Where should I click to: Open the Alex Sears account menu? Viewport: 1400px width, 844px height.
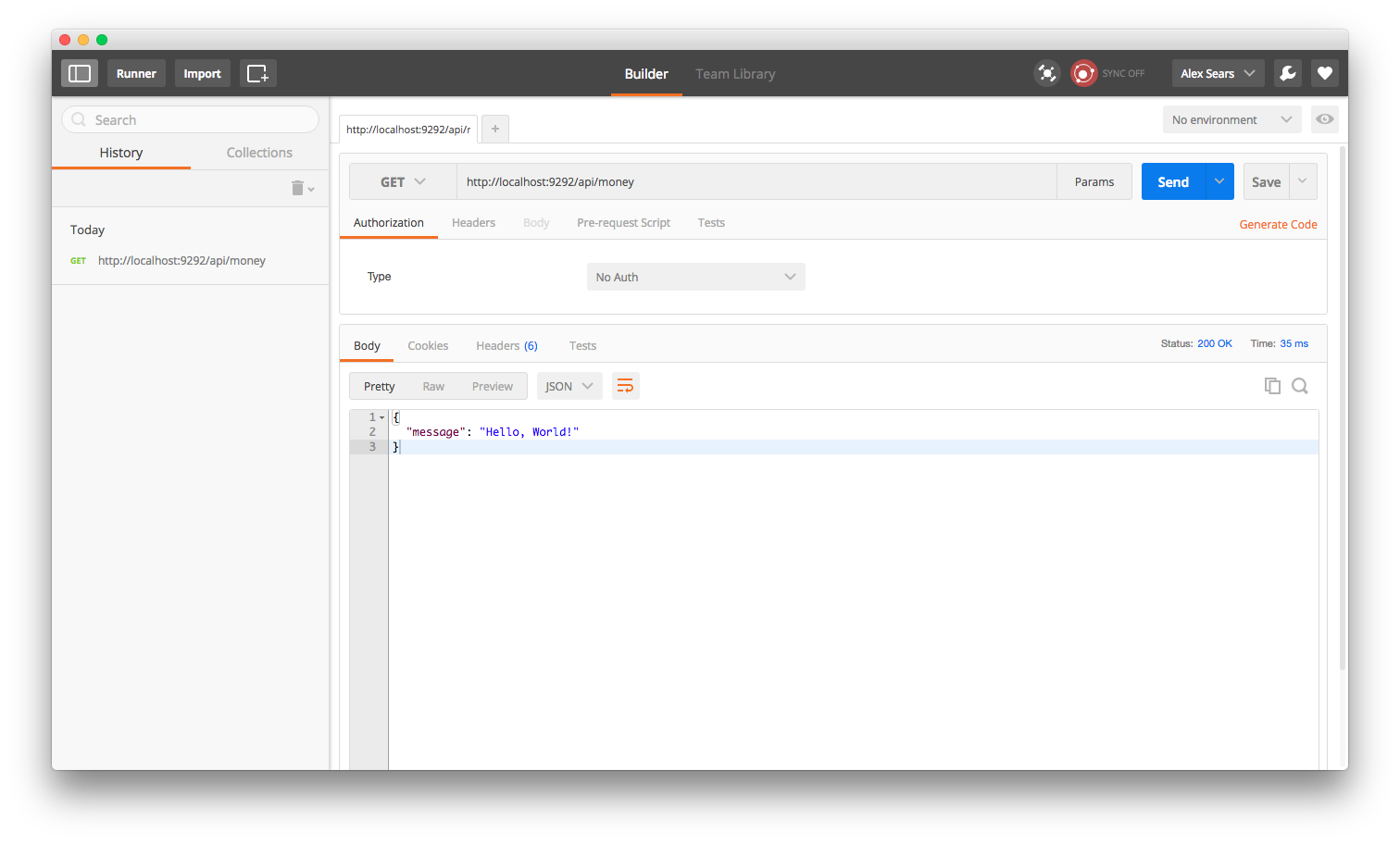[x=1219, y=73]
